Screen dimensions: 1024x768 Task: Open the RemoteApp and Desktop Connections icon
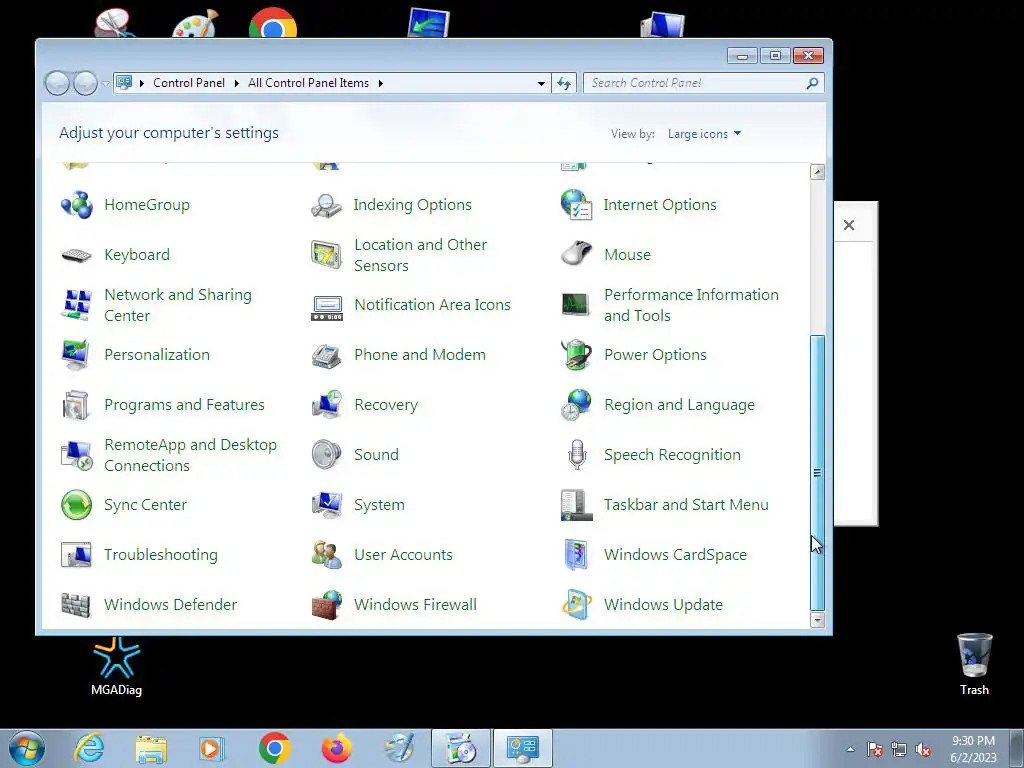coord(76,455)
